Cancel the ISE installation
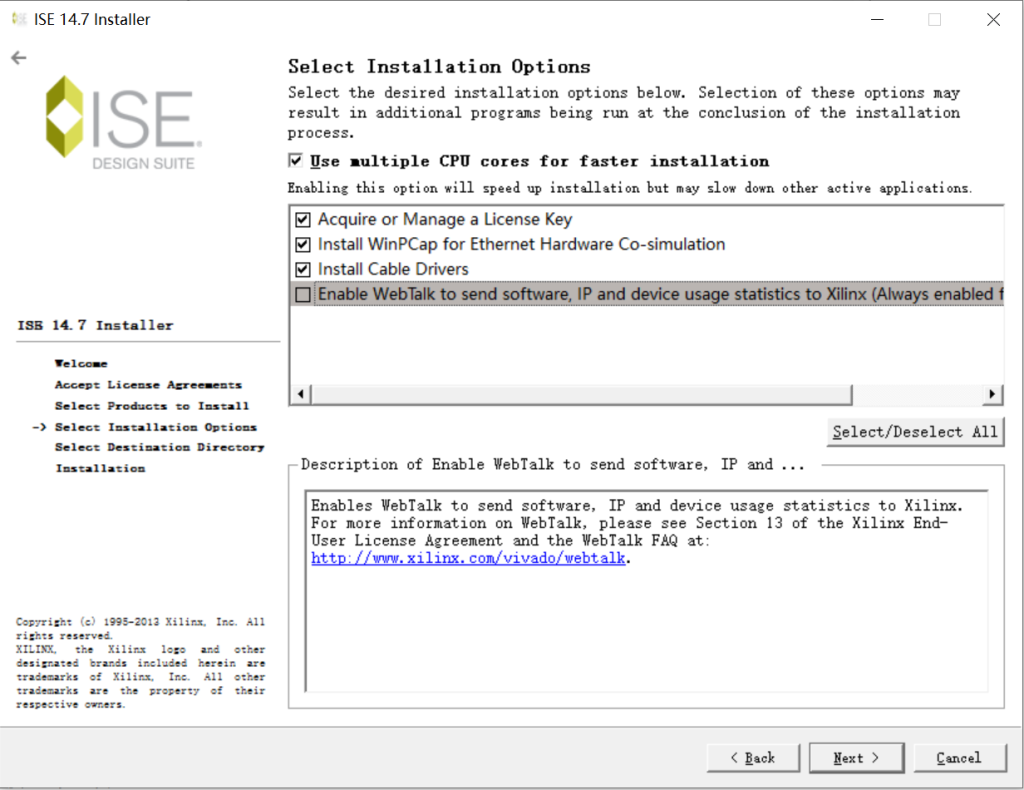 tap(958, 758)
